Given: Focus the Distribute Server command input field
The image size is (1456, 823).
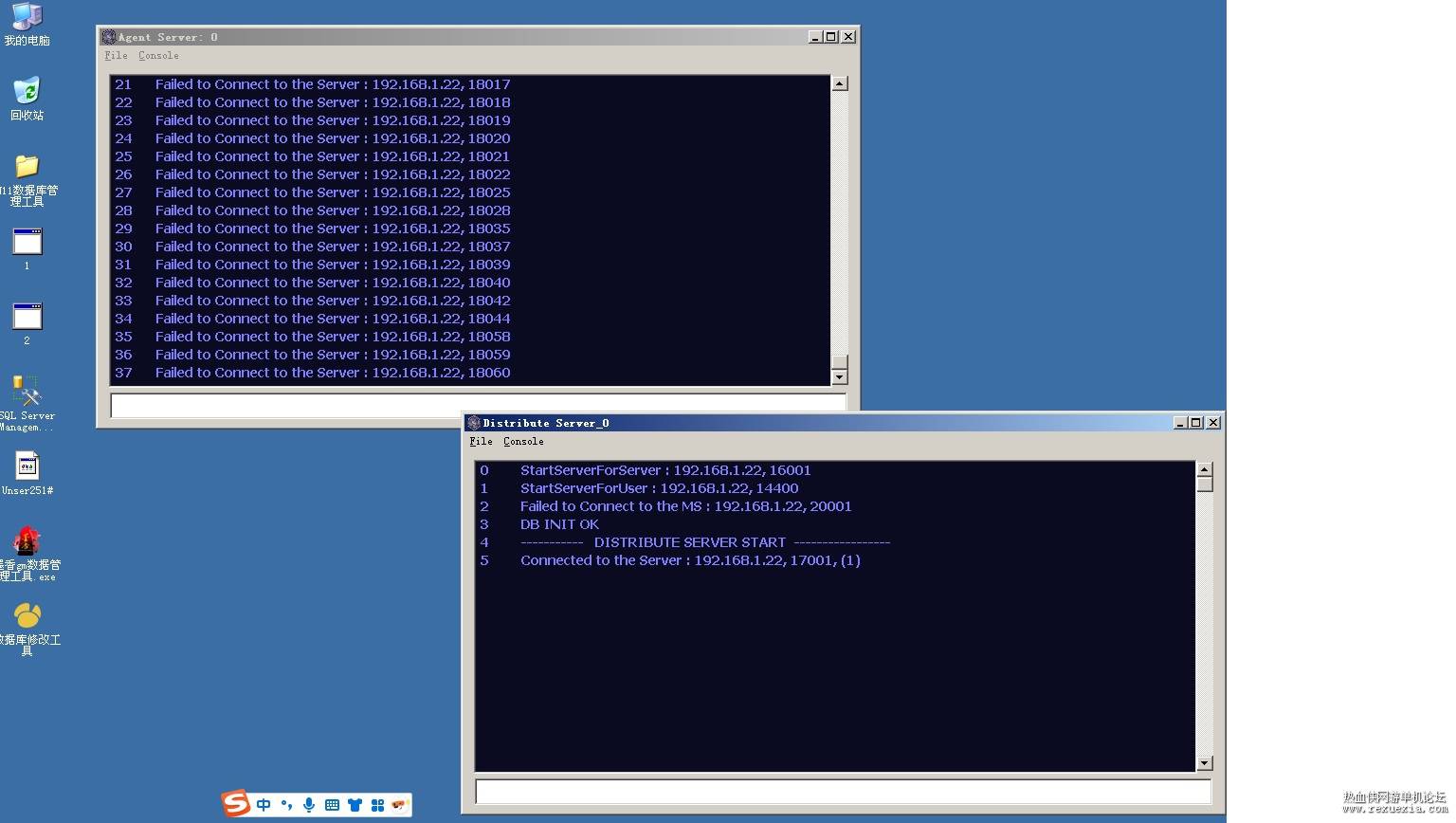Looking at the screenshot, I should [843, 792].
